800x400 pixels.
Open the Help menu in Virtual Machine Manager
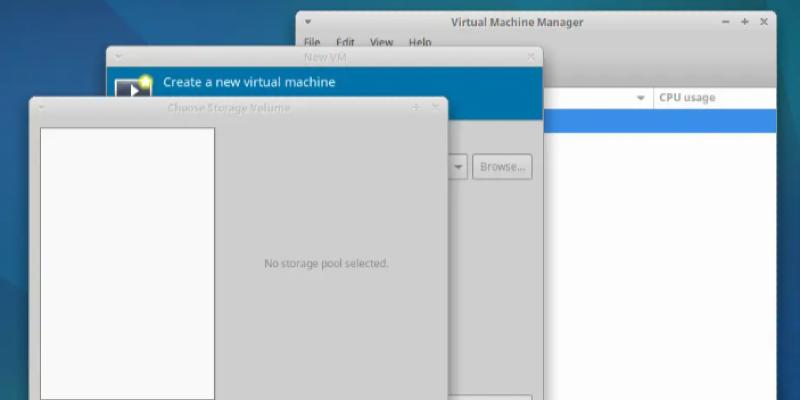[x=420, y=42]
